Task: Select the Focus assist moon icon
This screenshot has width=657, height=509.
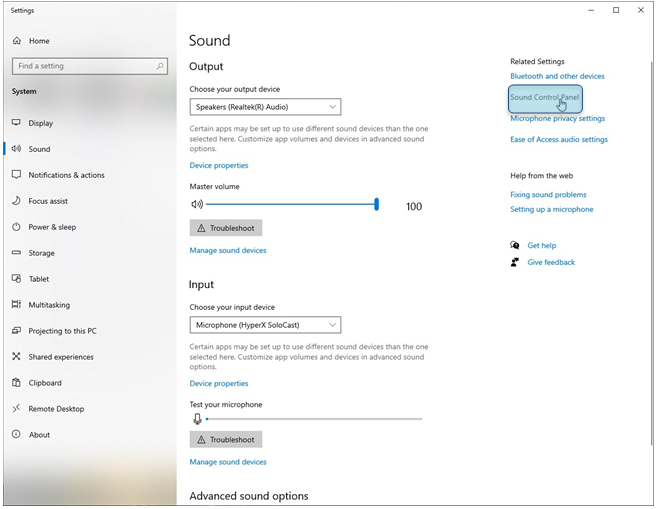Action: [x=17, y=201]
